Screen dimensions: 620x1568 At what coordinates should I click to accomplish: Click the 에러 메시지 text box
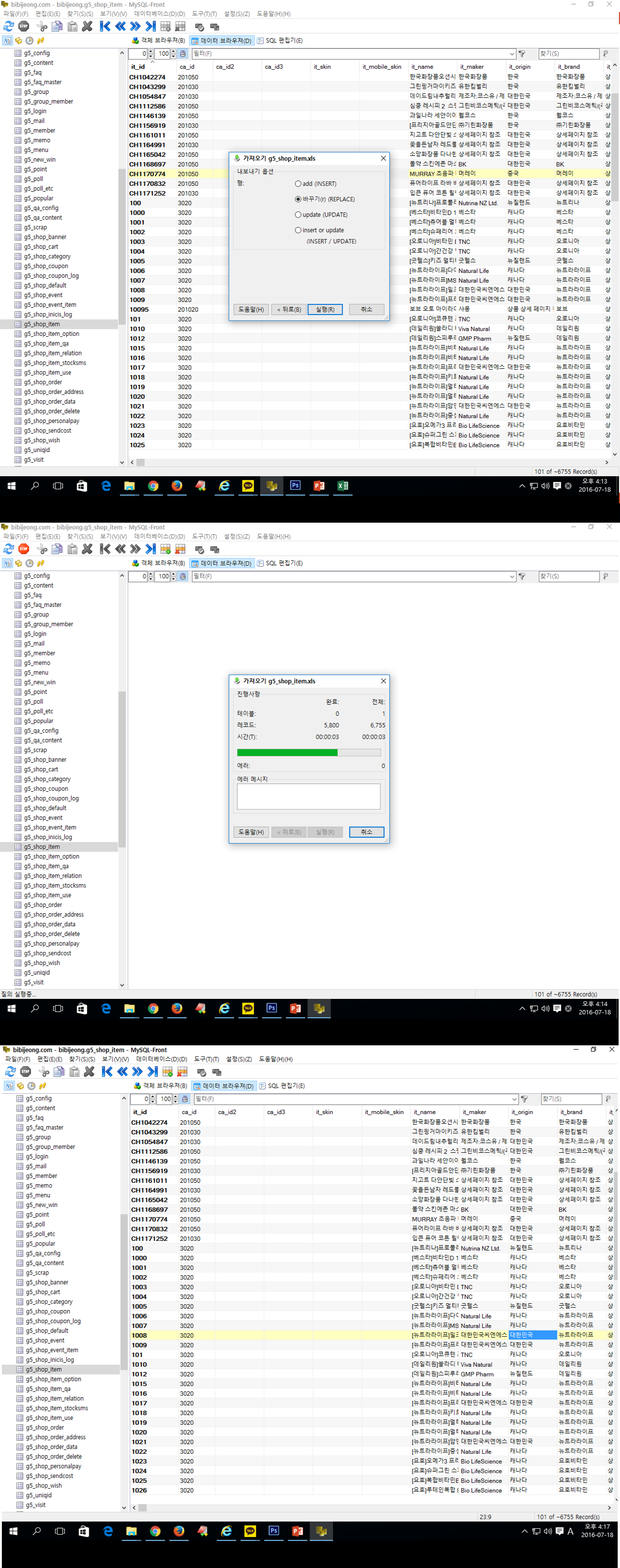tap(308, 796)
